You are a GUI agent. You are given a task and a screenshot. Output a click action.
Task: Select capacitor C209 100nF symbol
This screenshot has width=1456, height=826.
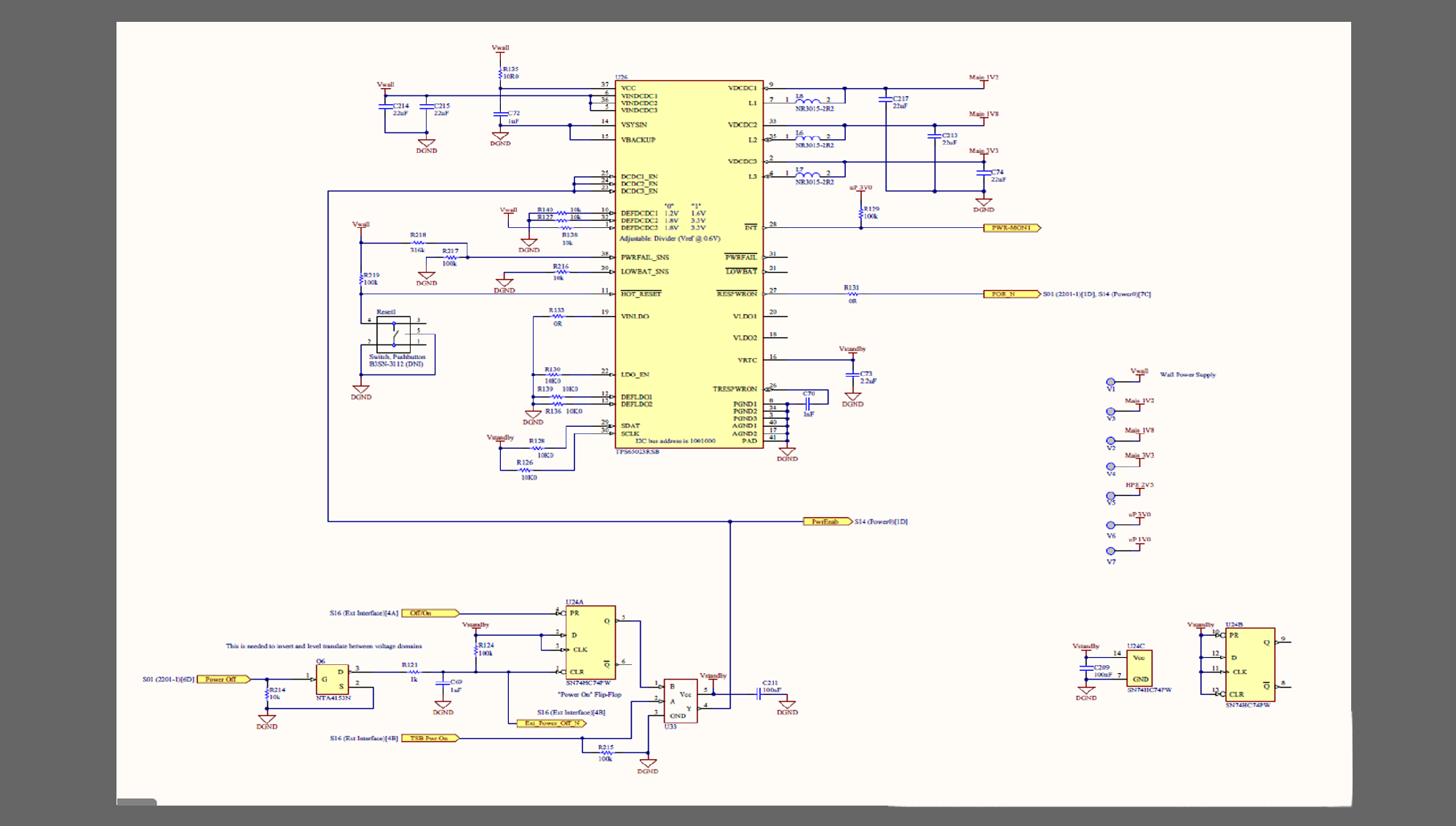coord(1086,668)
